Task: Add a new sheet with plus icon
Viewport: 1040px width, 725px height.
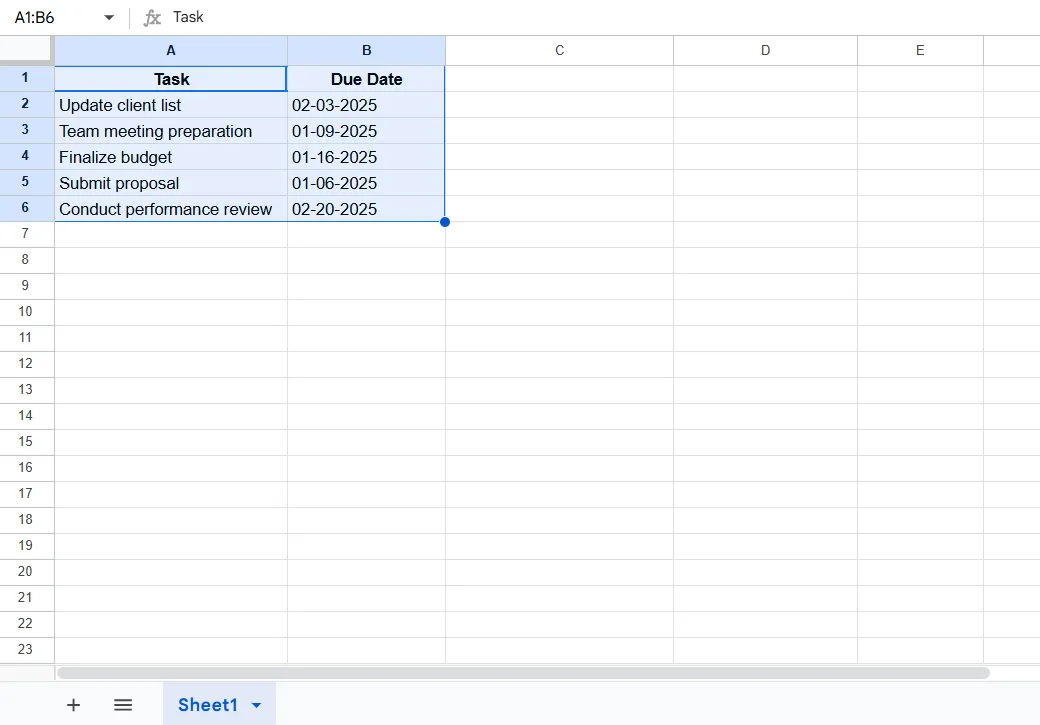Action: 74,705
